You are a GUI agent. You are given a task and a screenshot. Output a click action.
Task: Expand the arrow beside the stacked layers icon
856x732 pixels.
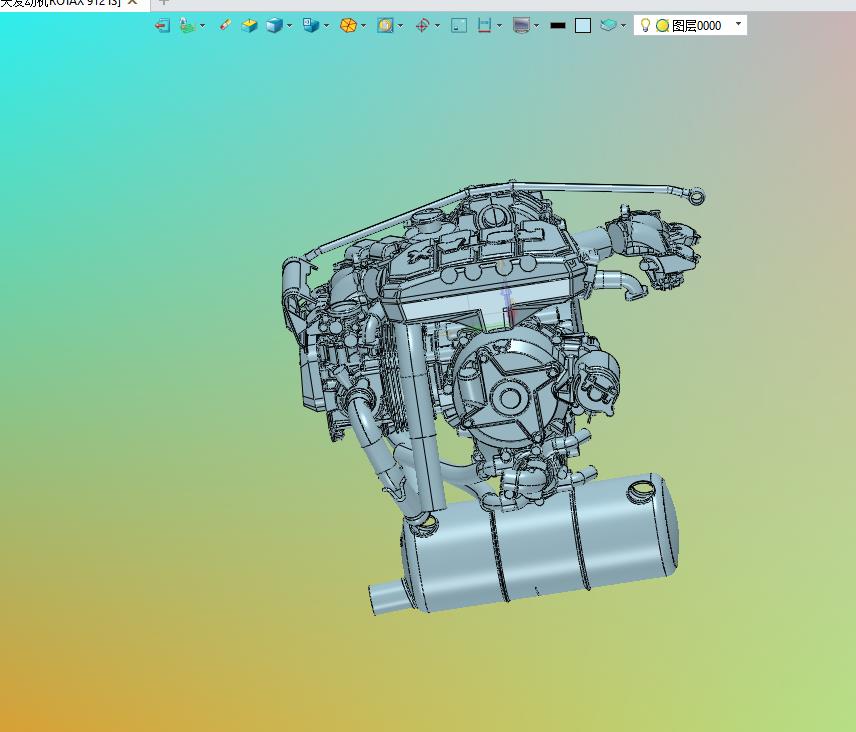(623, 25)
